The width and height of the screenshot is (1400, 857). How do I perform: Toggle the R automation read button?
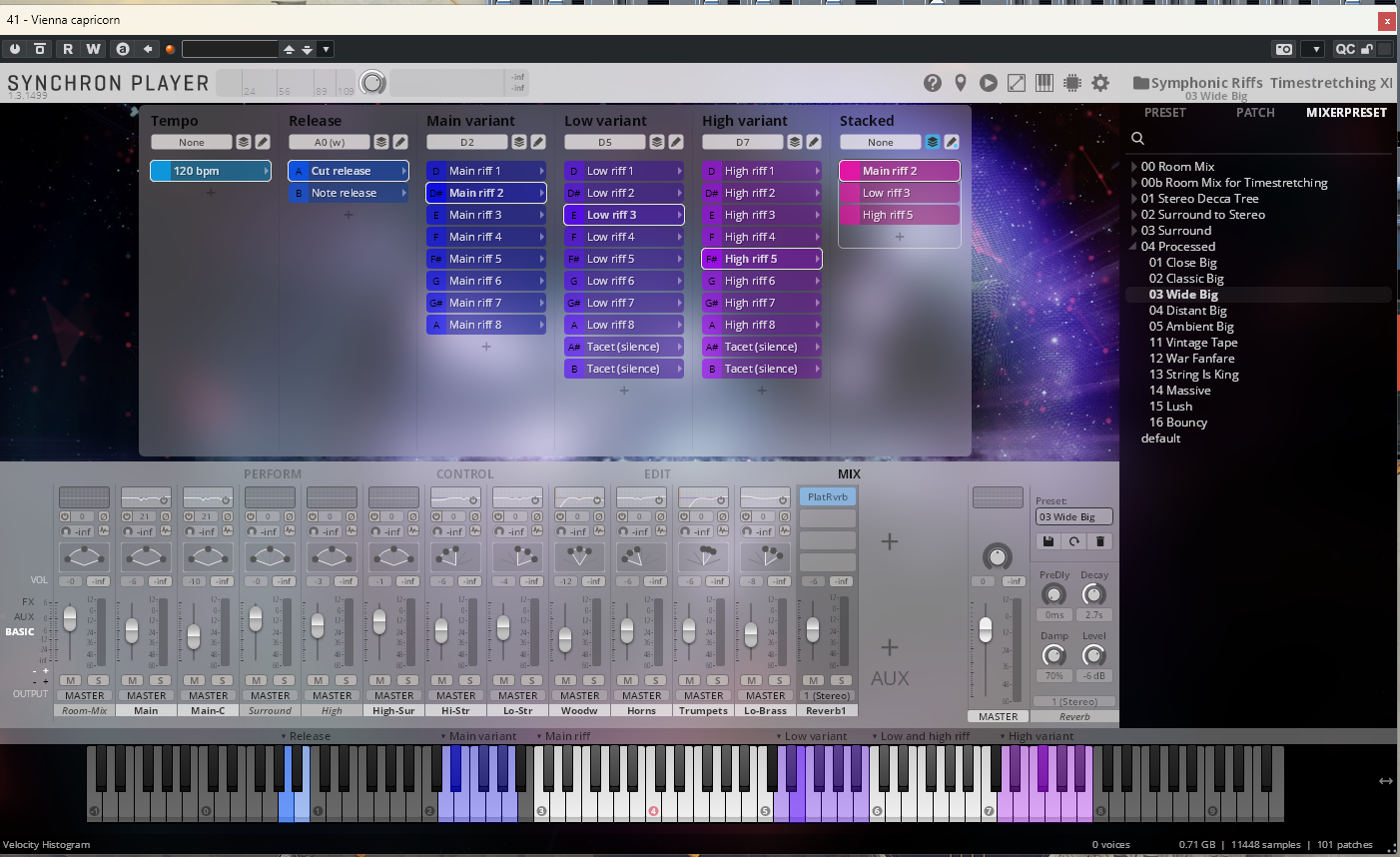click(x=68, y=49)
